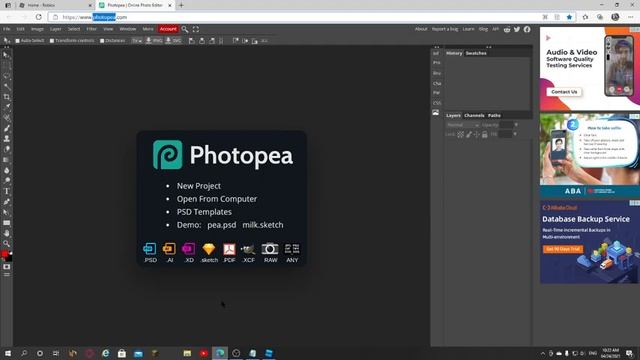Select the Move tool in left toolbar
Screen dimensions: 640x360
coord(6,55)
